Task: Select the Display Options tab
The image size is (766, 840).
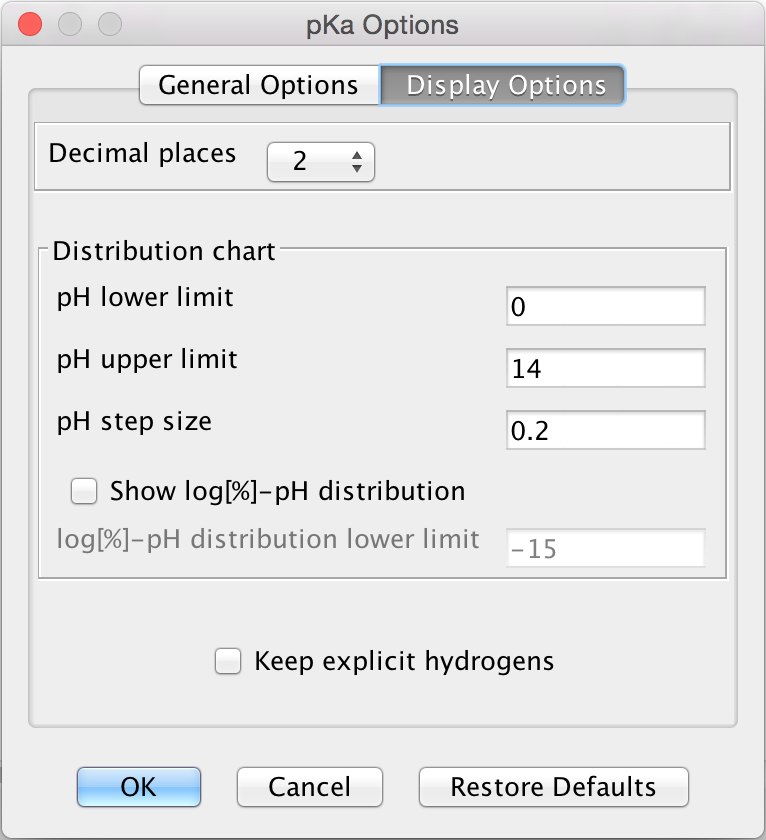Action: 505,86
